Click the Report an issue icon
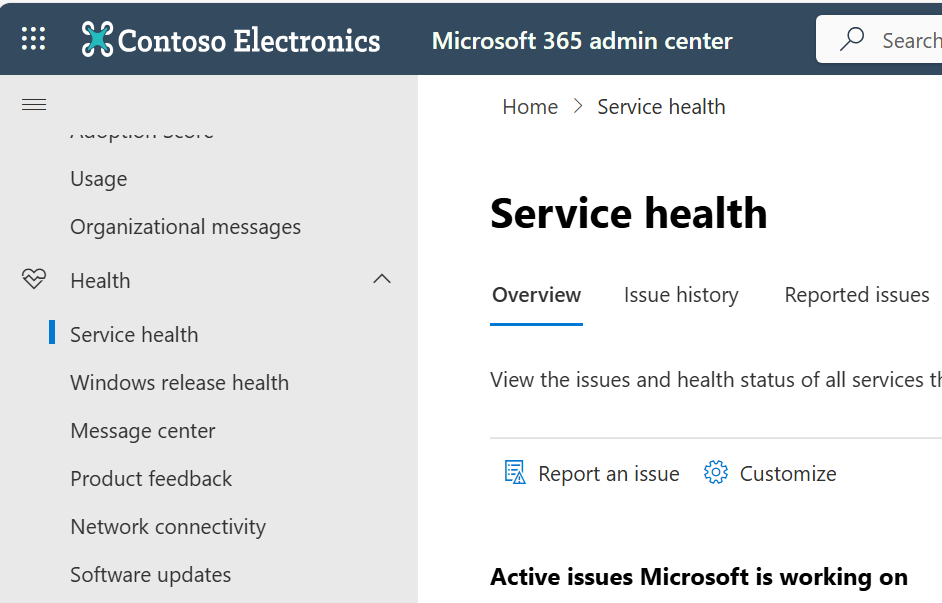This screenshot has height=603, width=942. tap(515, 473)
